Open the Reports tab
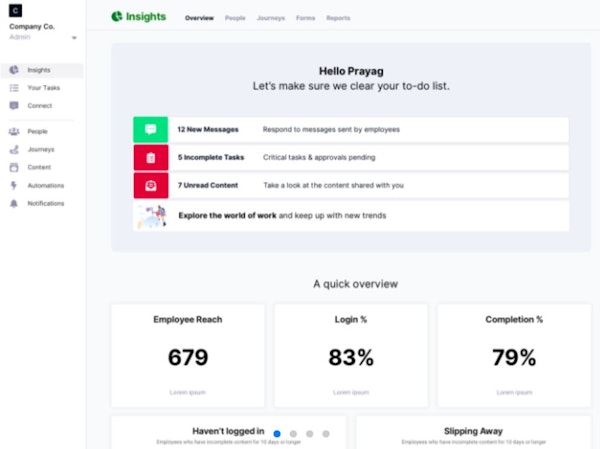 click(338, 18)
